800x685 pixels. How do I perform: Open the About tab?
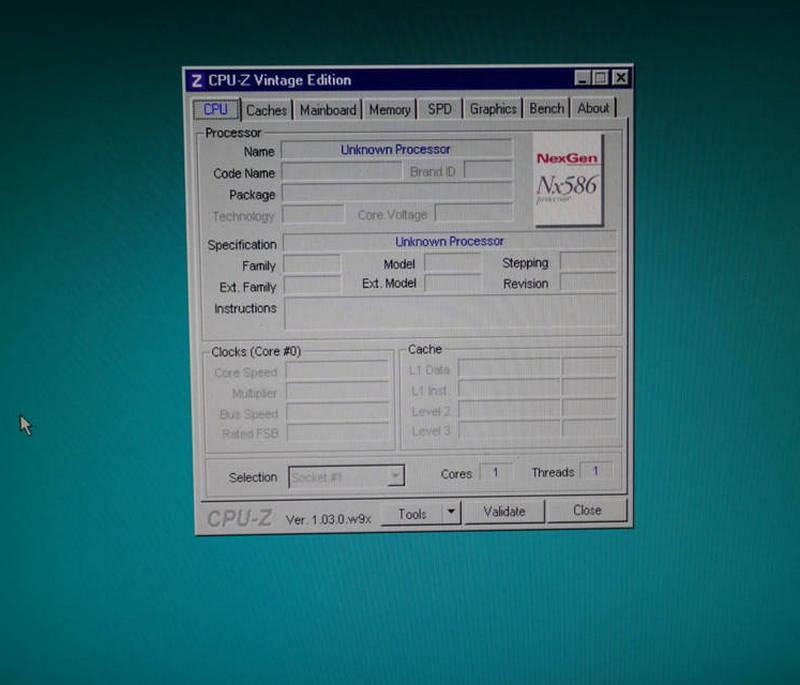(x=593, y=108)
